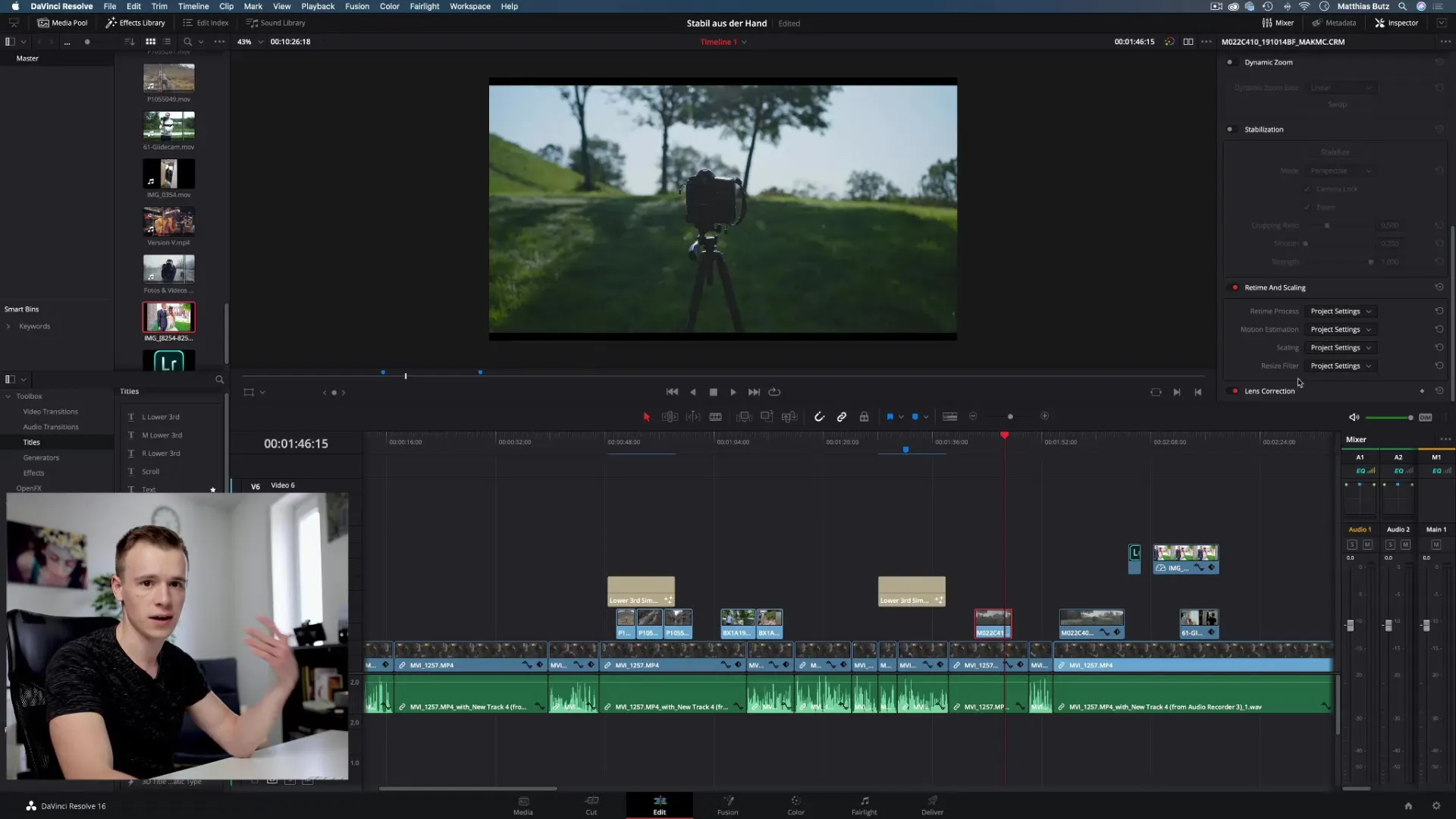
Task: Select the M Lower 3rd title
Action: click(162, 435)
